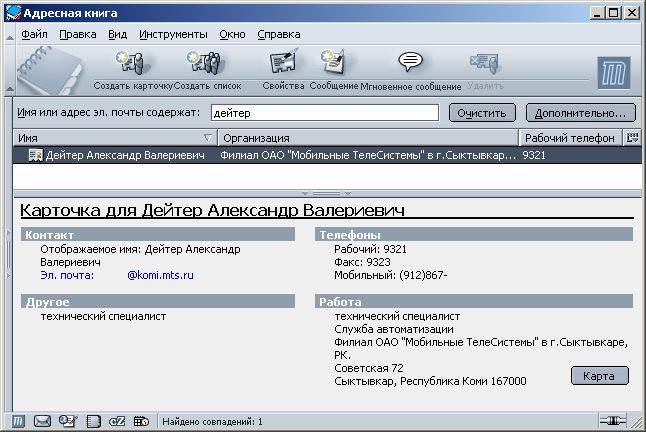Open the Файл menu
The image size is (646, 432).
click(x=34, y=34)
